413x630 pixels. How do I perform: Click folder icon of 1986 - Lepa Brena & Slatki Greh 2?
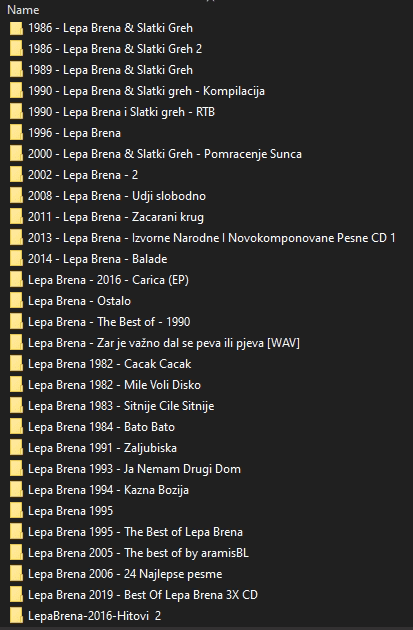pos(16,49)
